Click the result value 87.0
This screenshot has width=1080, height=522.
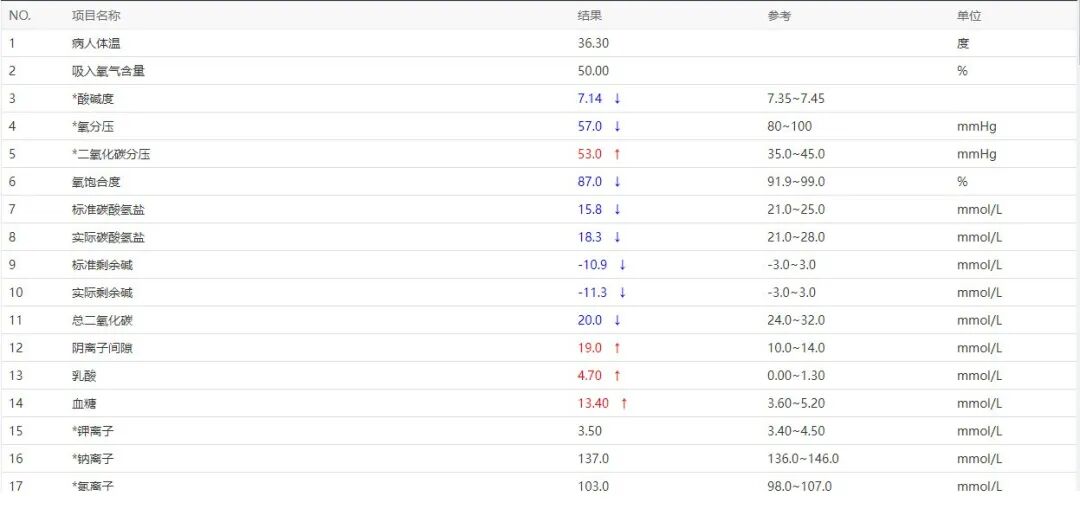coord(590,182)
